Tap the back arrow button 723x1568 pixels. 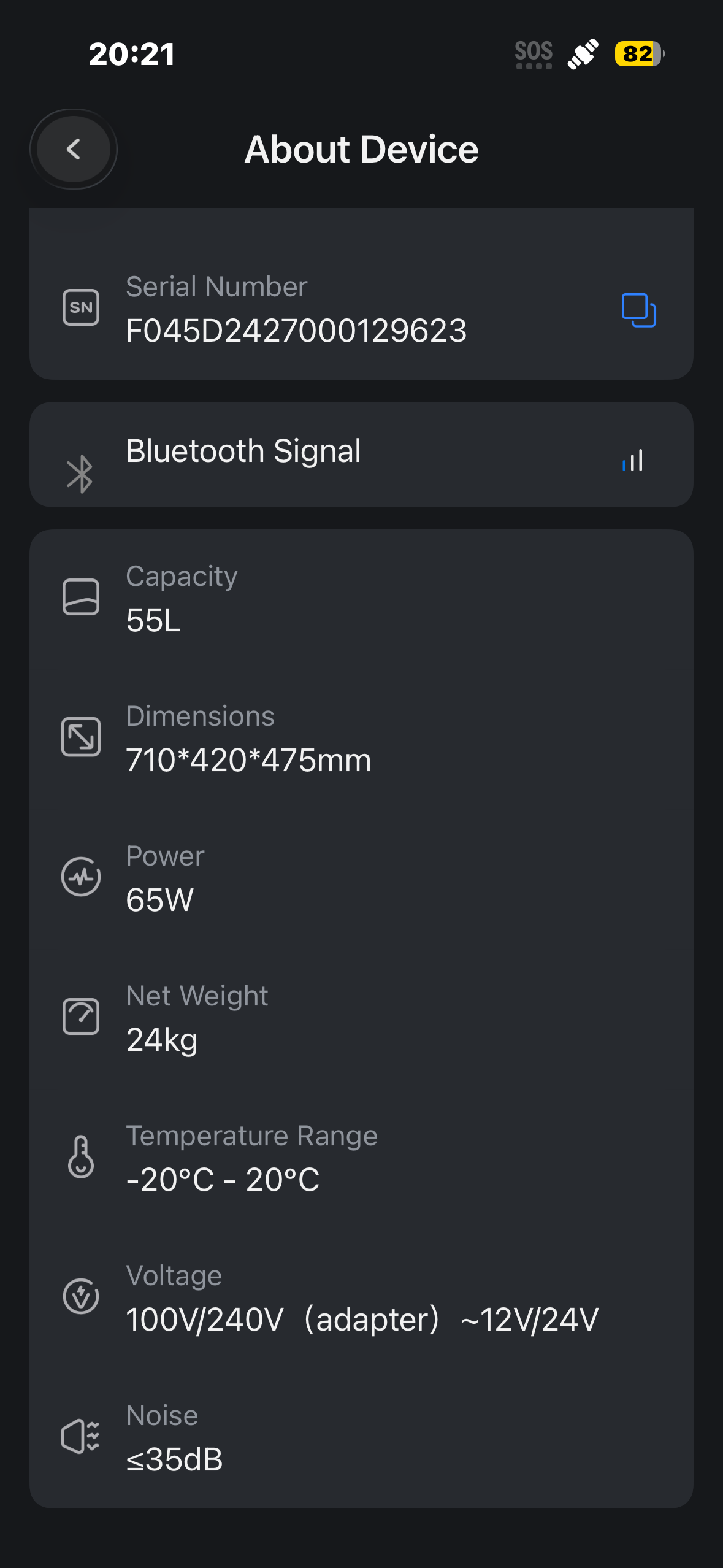coord(74,149)
